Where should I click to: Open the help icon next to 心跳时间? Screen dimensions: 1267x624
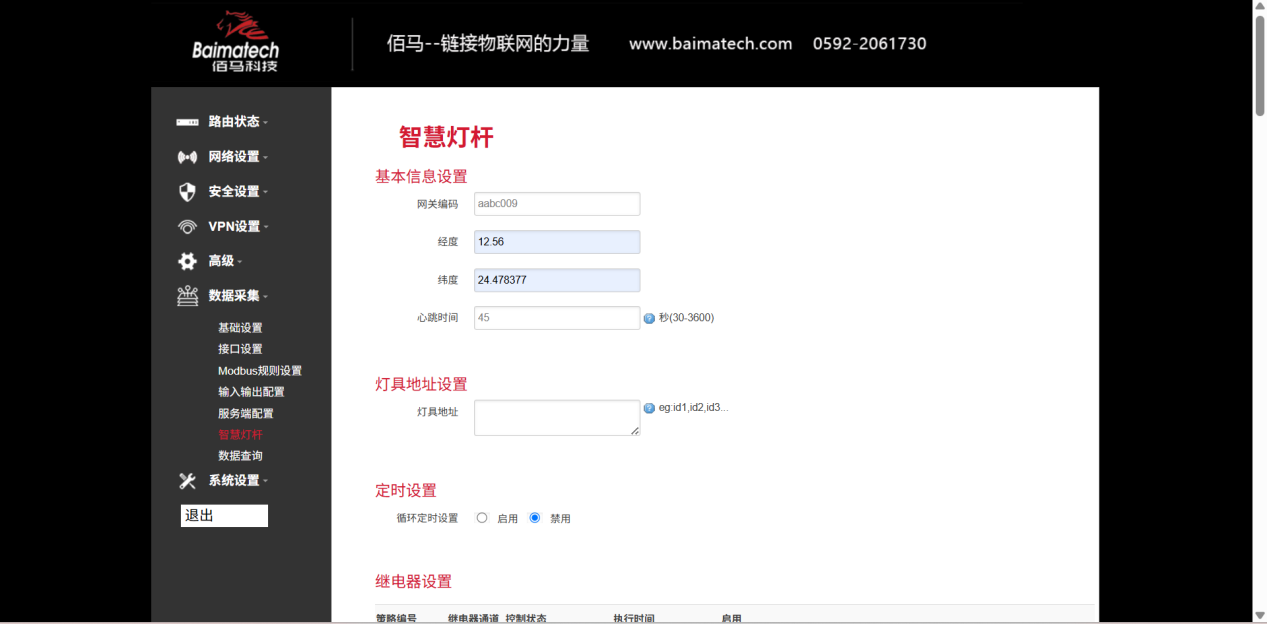650,317
